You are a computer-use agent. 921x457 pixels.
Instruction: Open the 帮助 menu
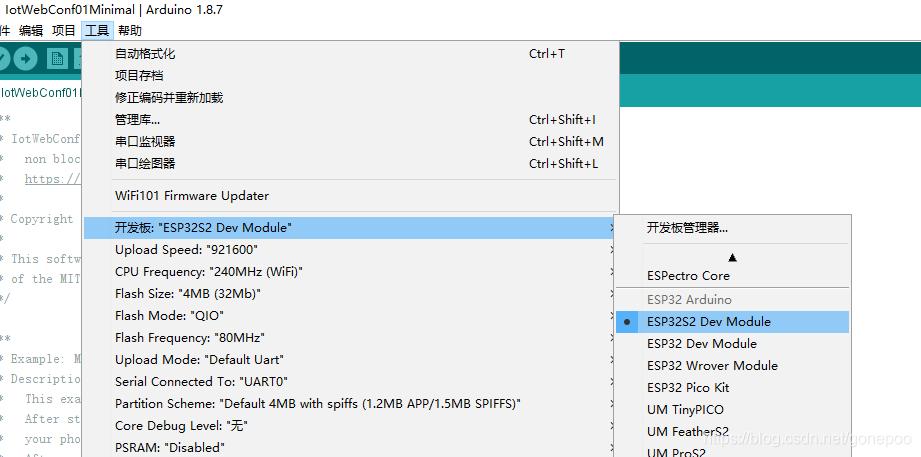coord(129,31)
